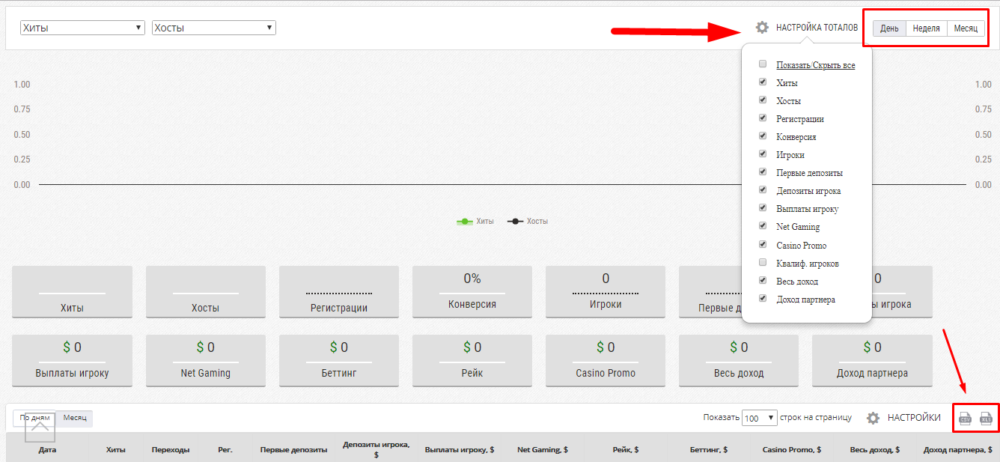Uncheck the Net Gaming checkbox

(763, 227)
